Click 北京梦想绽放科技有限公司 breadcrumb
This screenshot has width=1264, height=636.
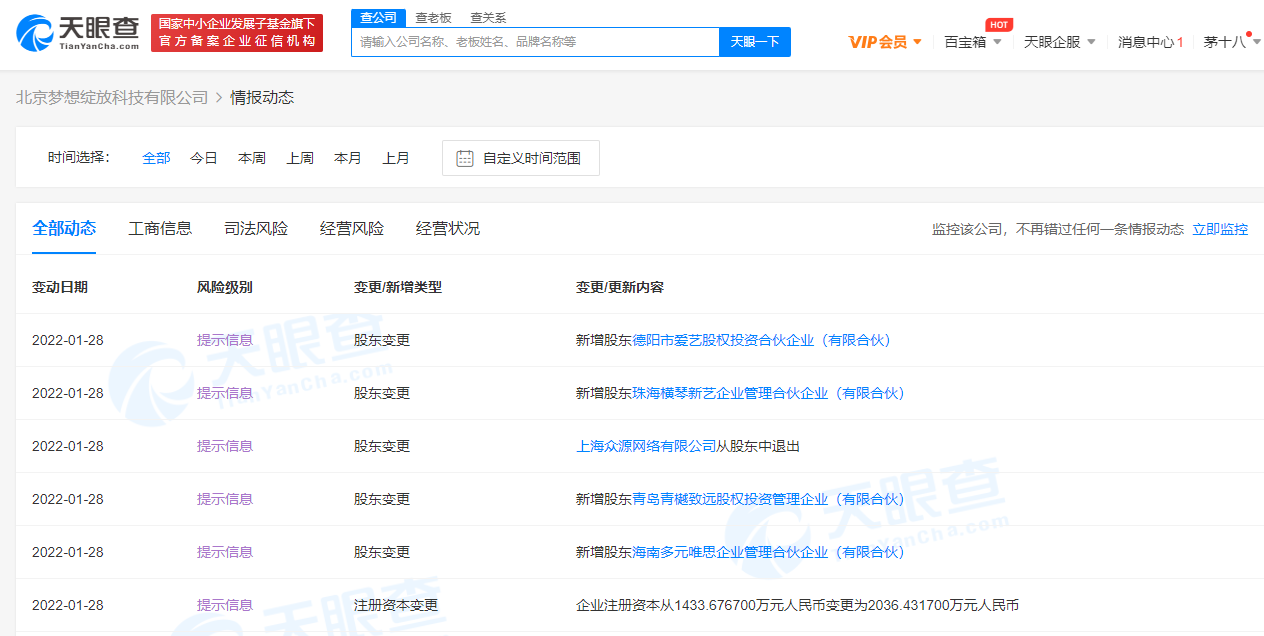tap(112, 97)
